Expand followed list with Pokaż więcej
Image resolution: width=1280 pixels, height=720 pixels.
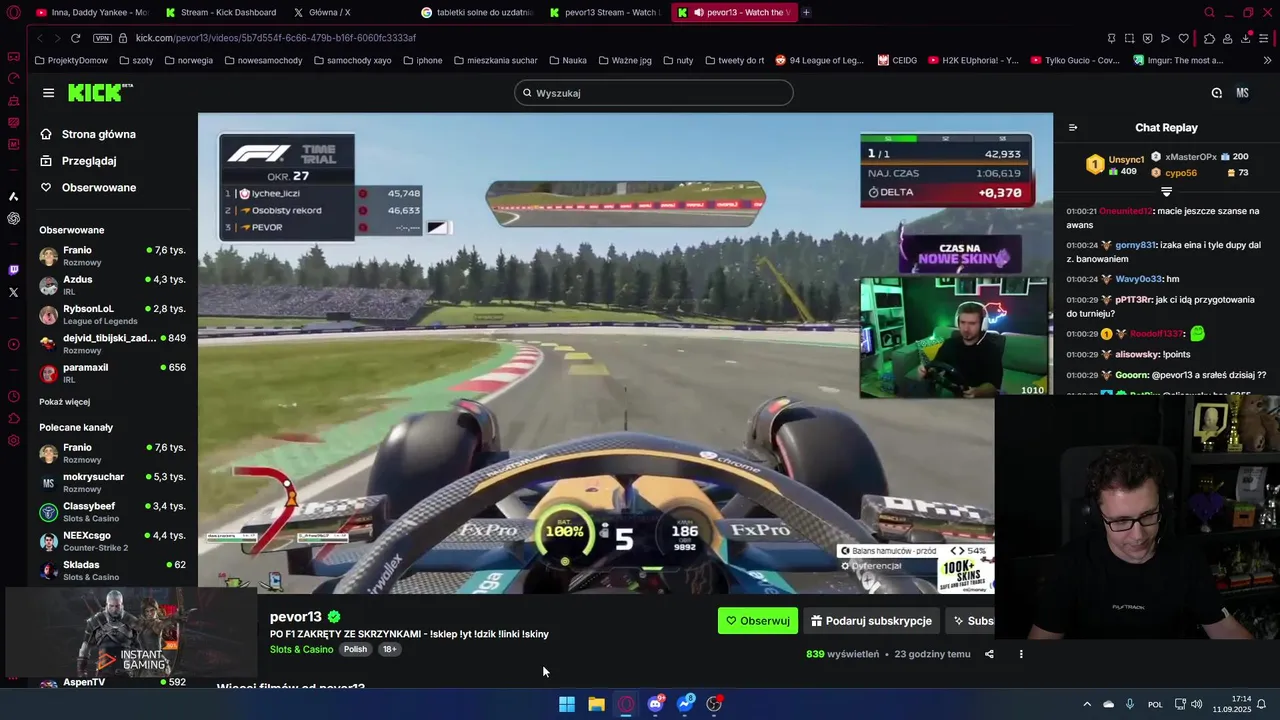[x=64, y=402]
